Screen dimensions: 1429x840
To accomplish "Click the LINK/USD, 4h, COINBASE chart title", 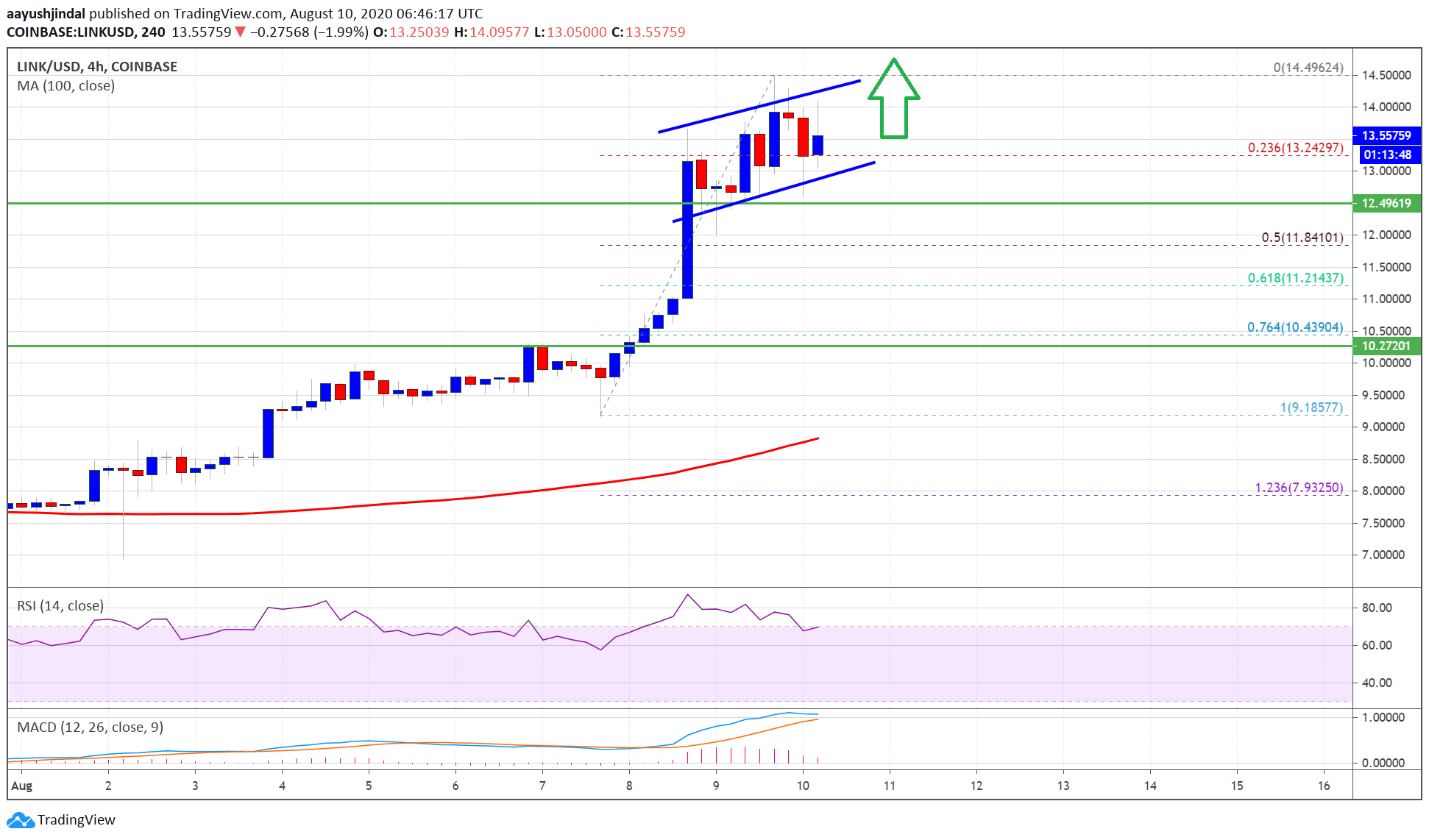I will coord(97,67).
